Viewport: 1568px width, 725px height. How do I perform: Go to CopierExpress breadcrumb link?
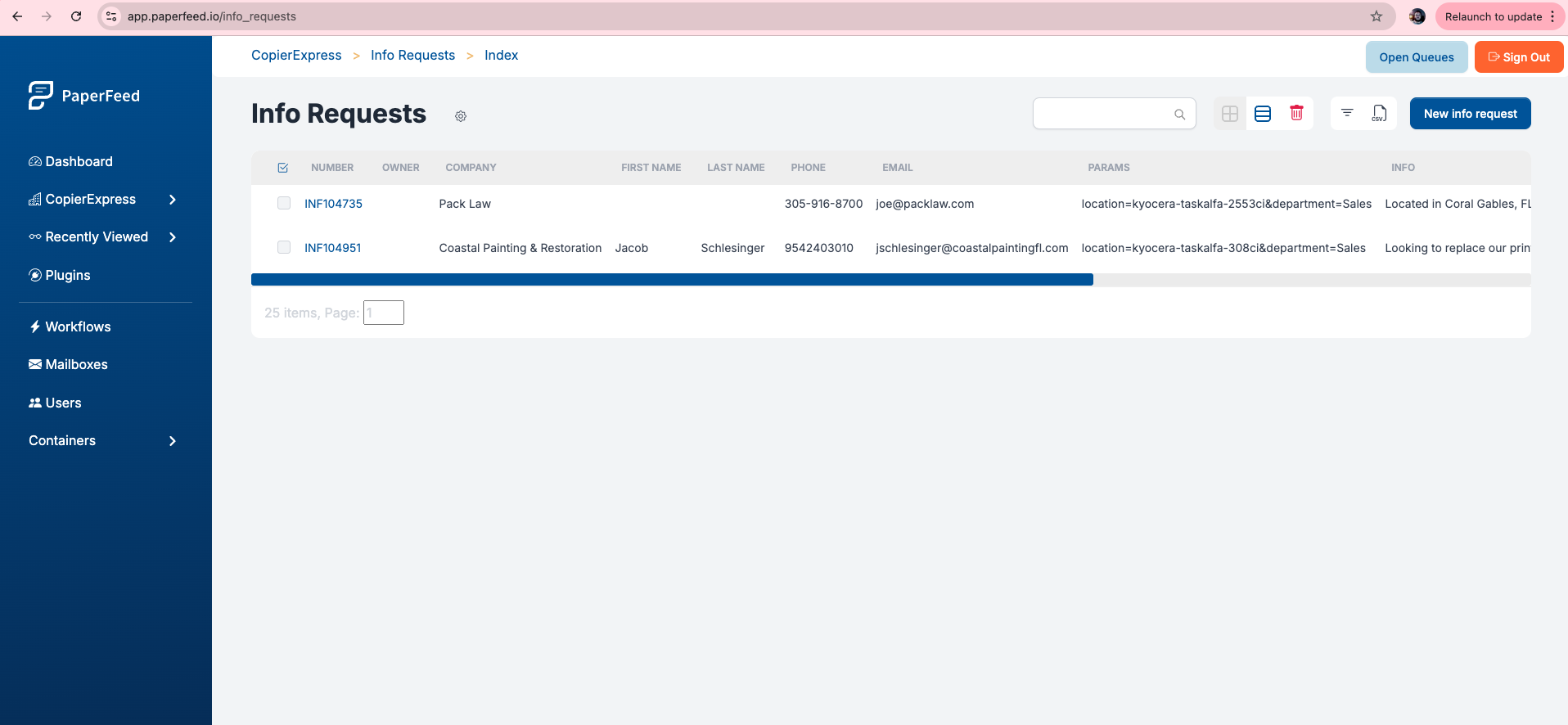(296, 55)
